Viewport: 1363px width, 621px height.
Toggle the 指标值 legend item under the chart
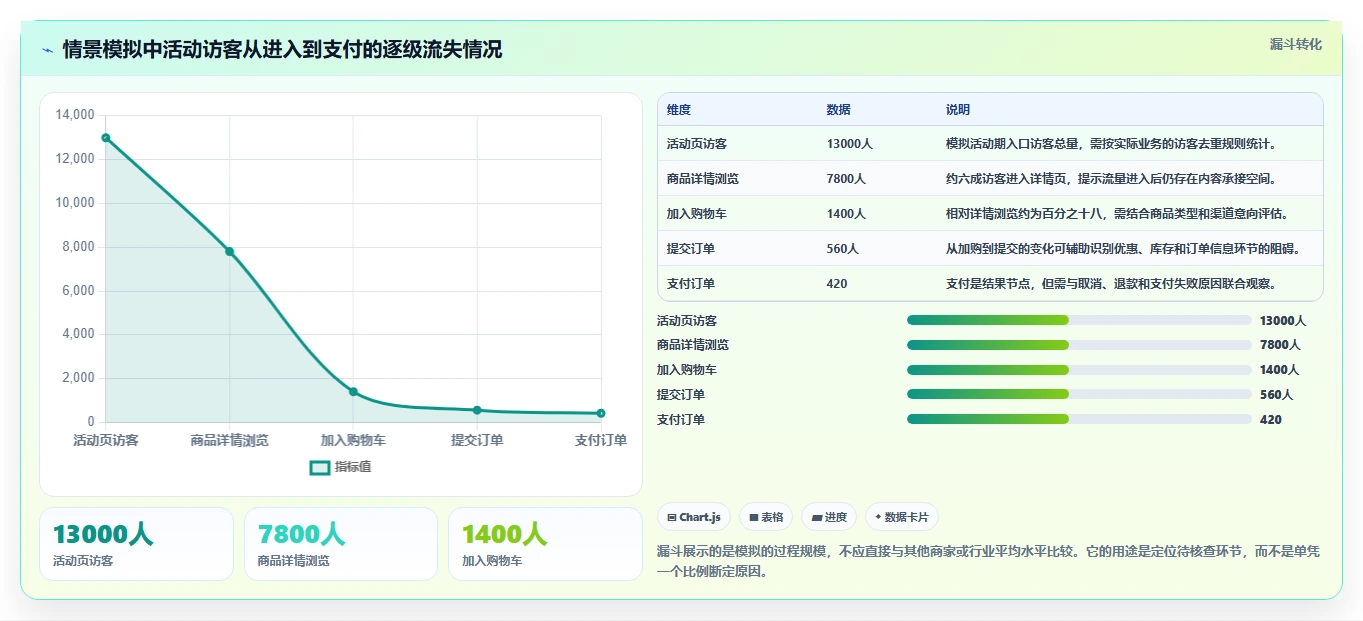tap(340, 467)
